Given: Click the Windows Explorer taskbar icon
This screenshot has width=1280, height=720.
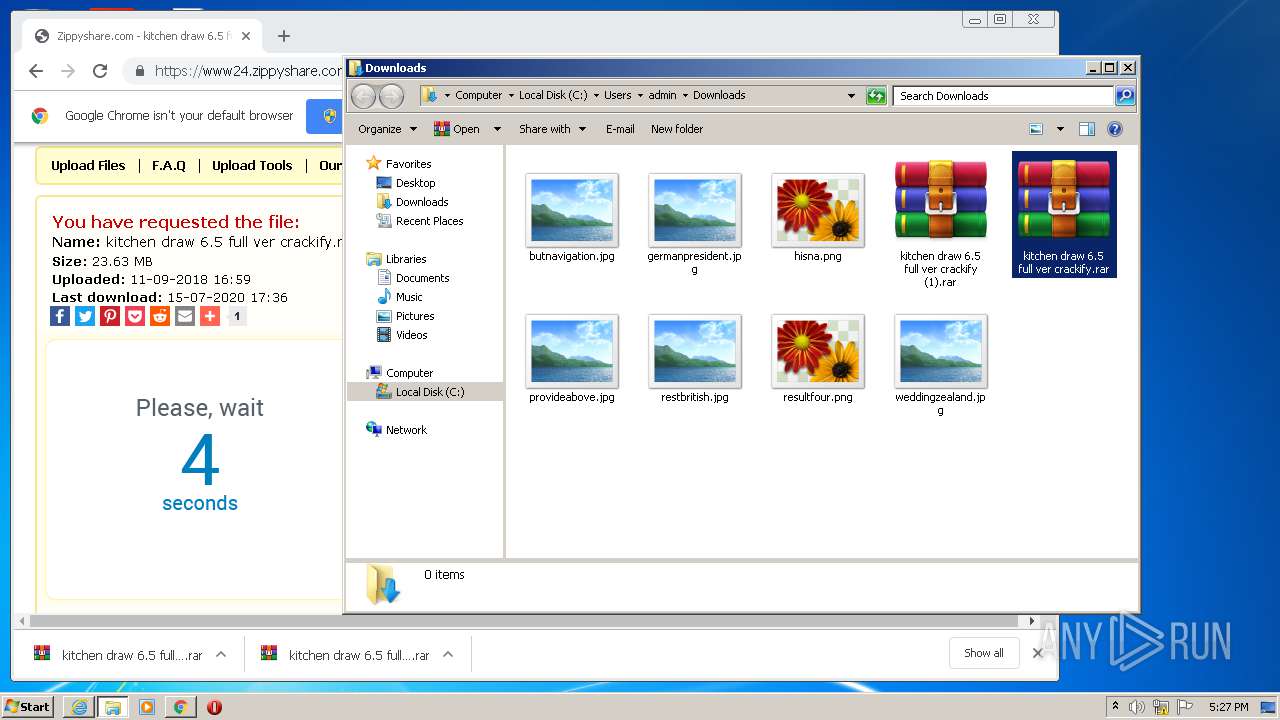Looking at the screenshot, I should [113, 707].
